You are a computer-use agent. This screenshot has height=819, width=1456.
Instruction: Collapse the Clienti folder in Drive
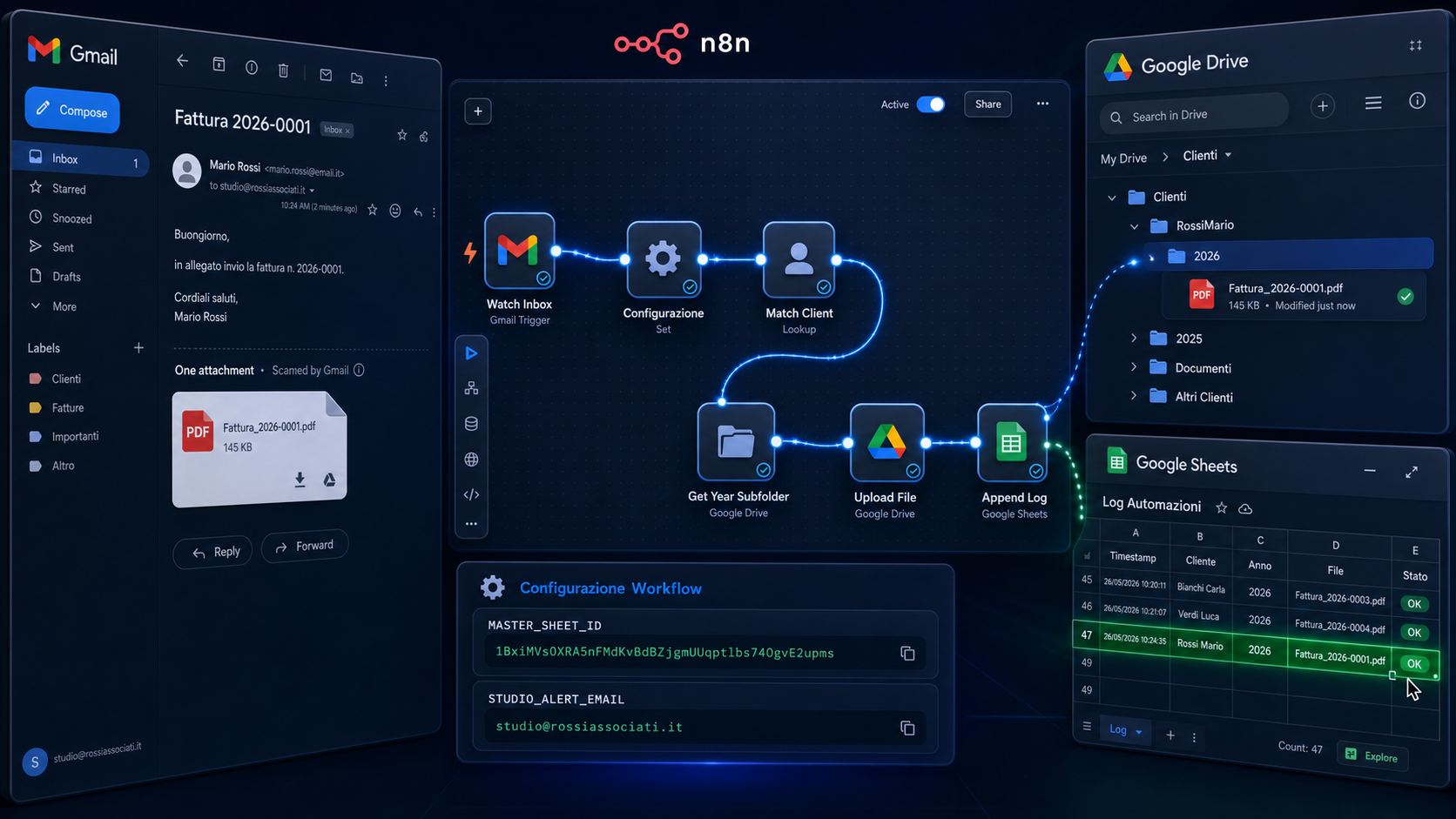[1112, 198]
